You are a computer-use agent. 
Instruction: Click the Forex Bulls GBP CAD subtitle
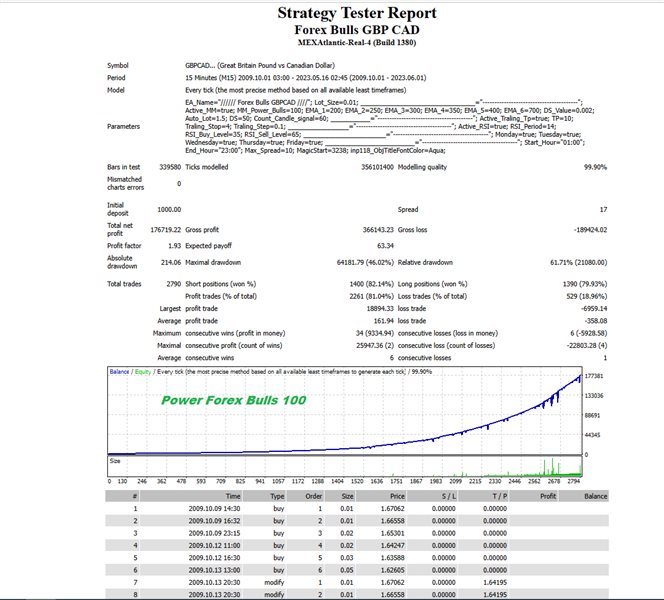point(357,30)
